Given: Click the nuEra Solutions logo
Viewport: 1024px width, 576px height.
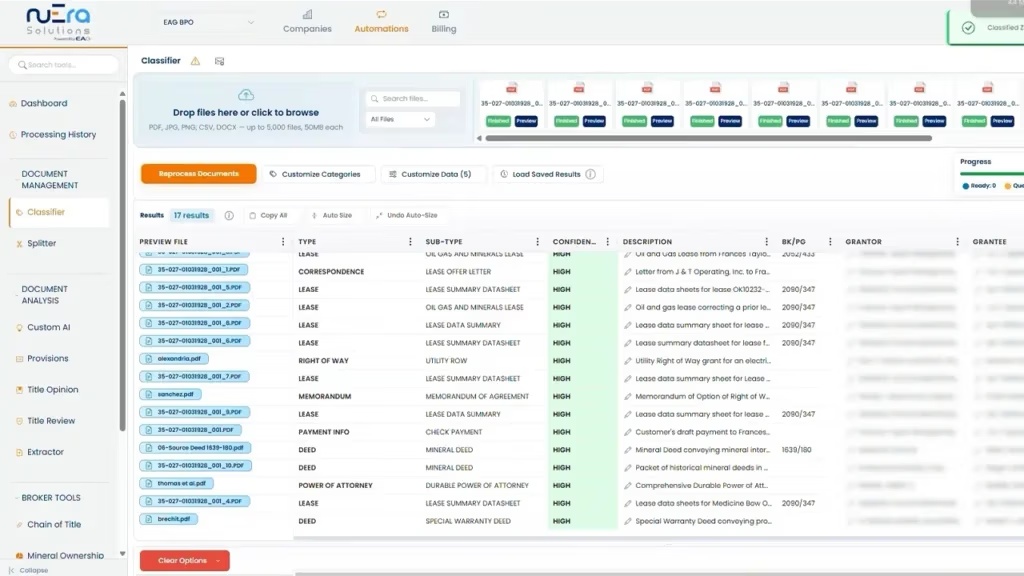Looking at the screenshot, I should pyautogui.click(x=58, y=24).
